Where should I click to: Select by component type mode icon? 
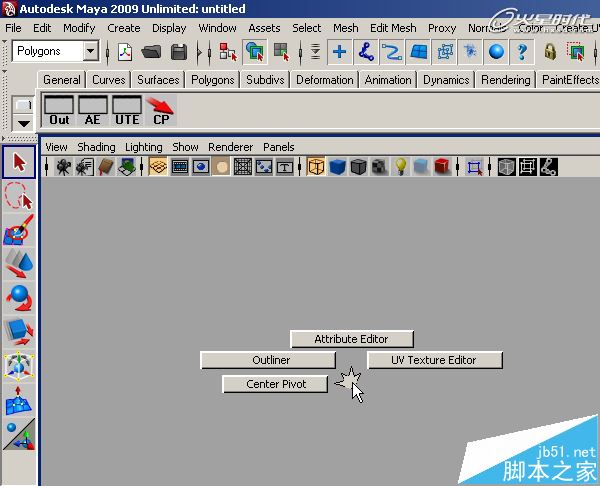coord(281,52)
